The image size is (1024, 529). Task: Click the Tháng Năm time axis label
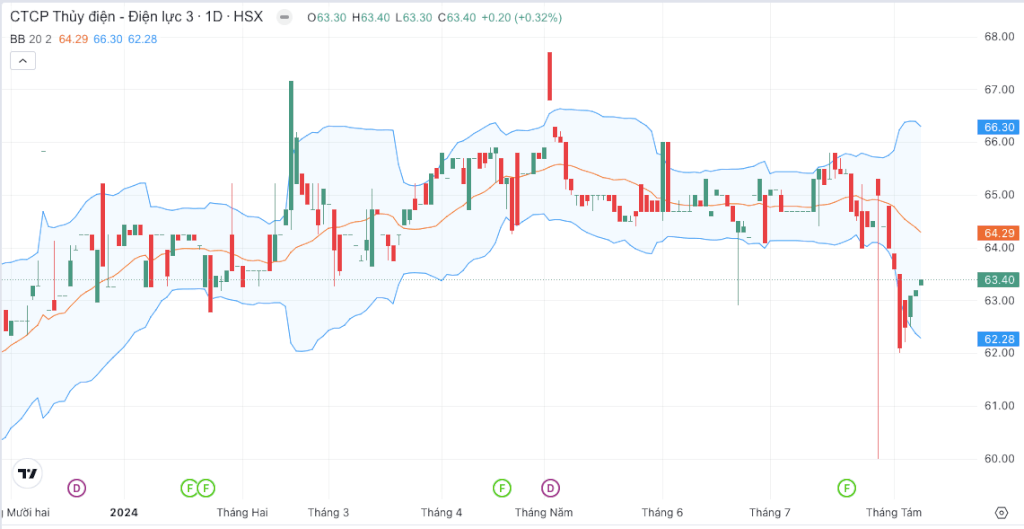click(x=544, y=513)
